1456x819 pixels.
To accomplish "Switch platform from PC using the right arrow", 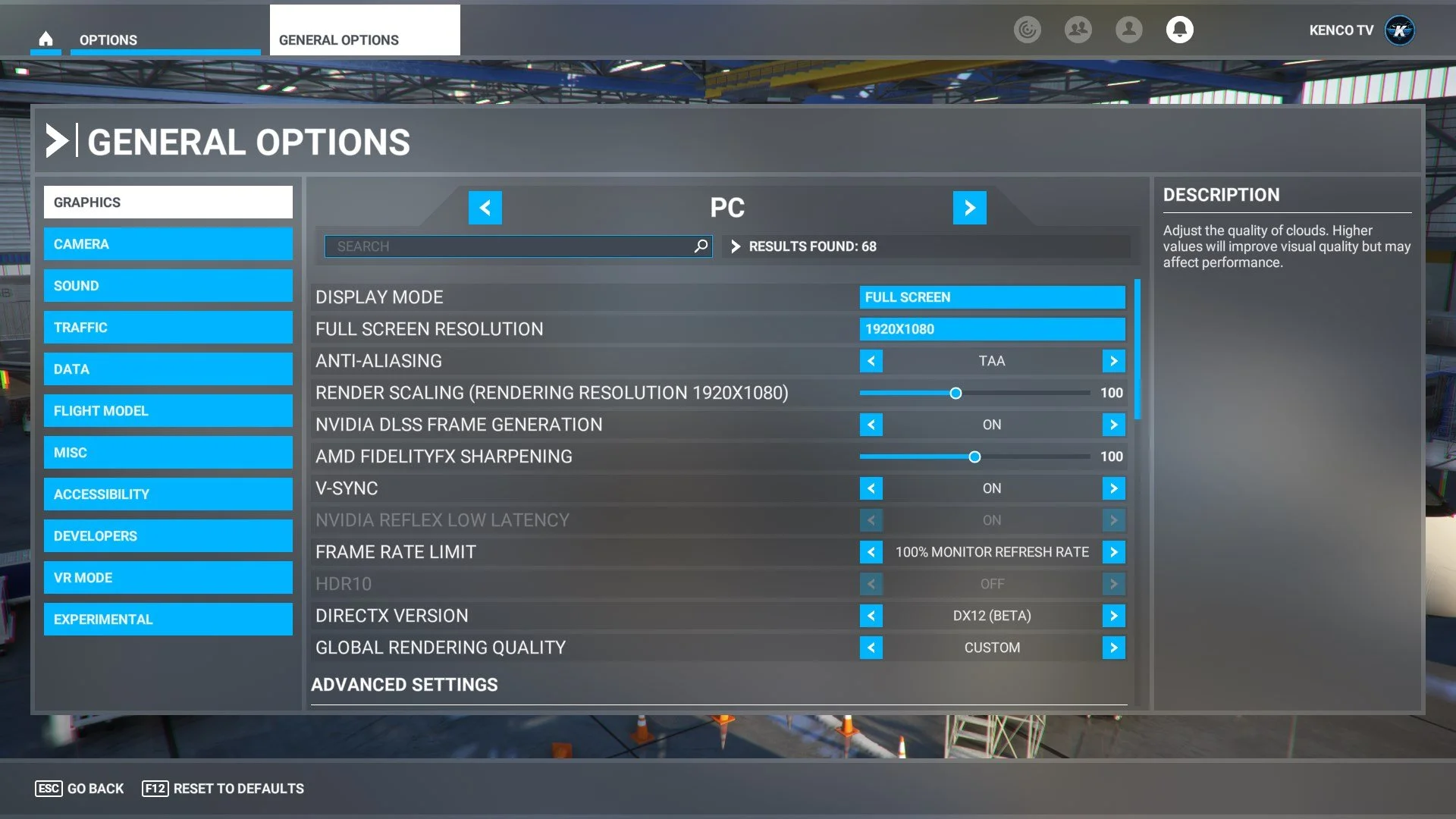I will click(x=969, y=207).
